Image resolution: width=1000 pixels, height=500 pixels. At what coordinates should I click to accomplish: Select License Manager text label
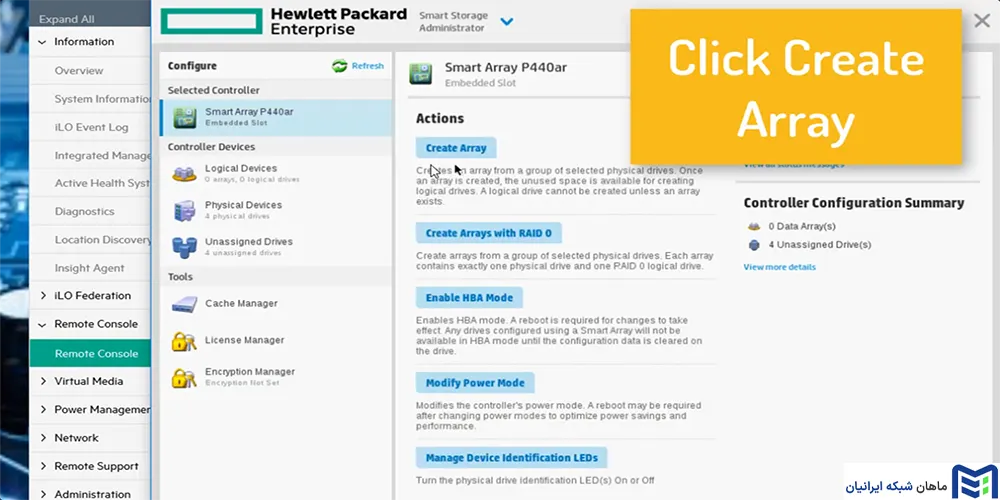[x=244, y=340]
